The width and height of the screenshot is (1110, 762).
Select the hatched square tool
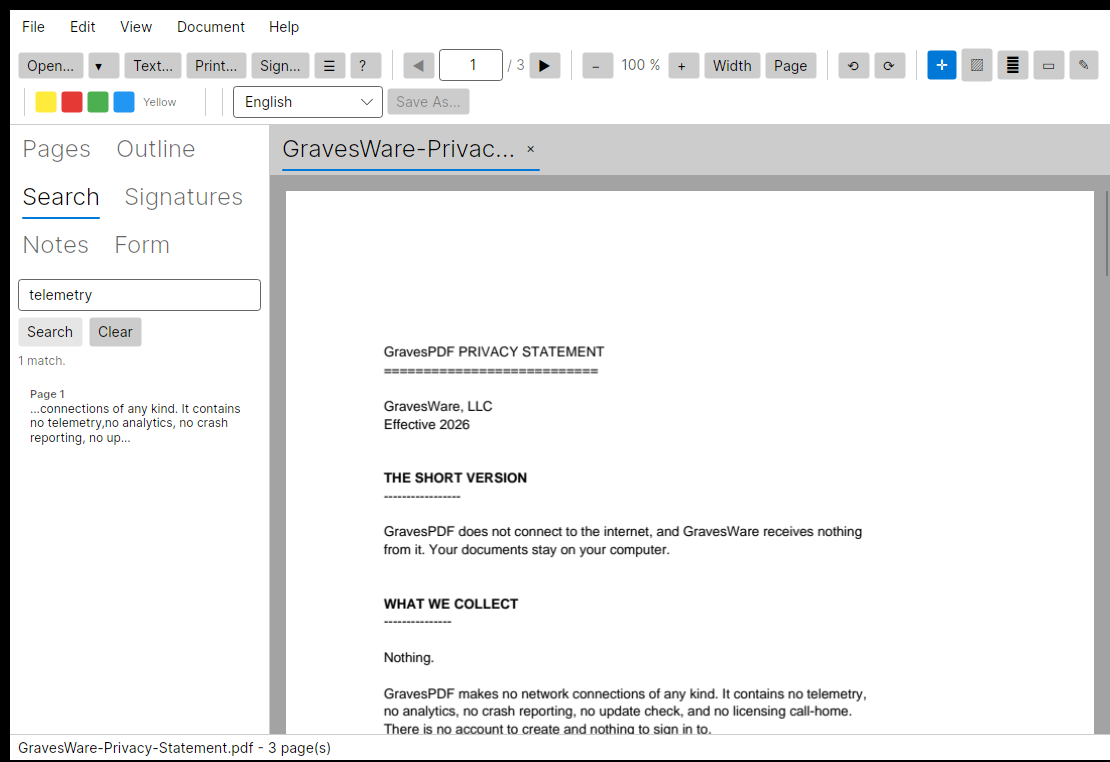[977, 65]
